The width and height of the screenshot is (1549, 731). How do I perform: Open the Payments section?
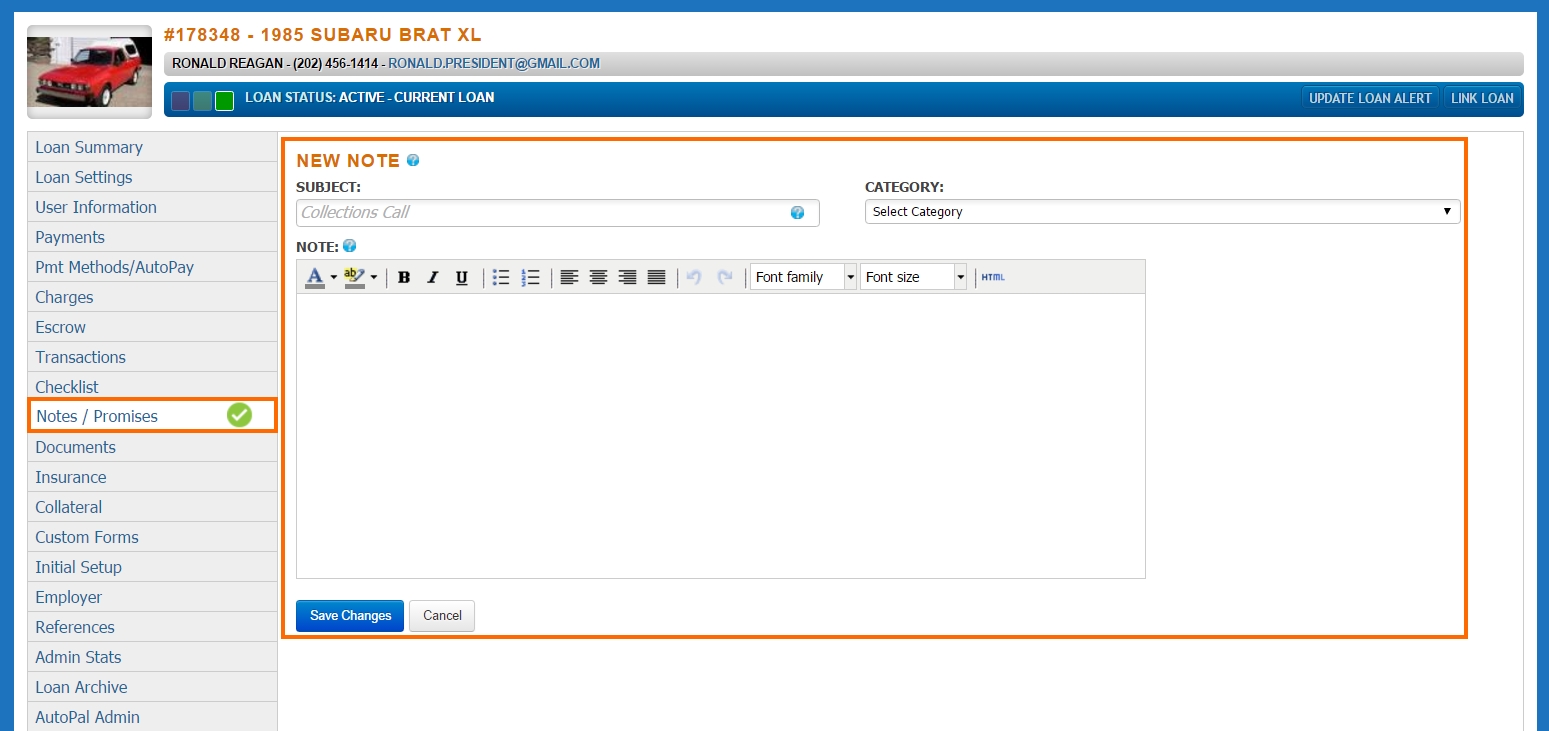point(152,237)
